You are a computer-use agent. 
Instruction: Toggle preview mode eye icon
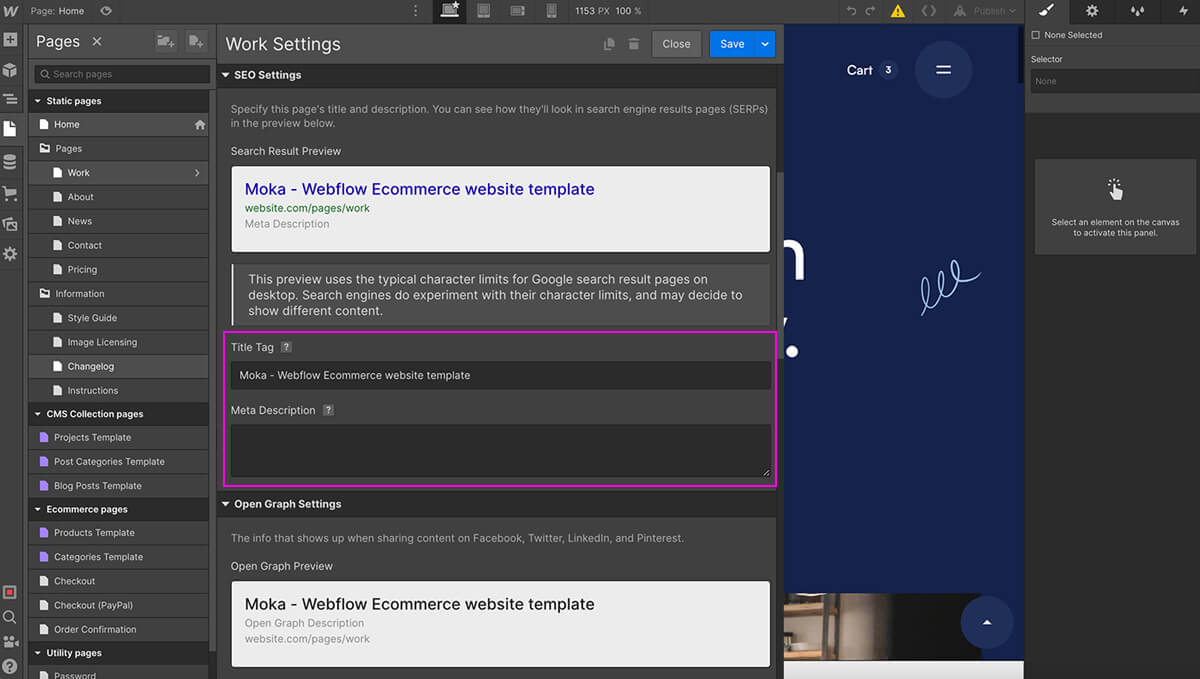(106, 11)
